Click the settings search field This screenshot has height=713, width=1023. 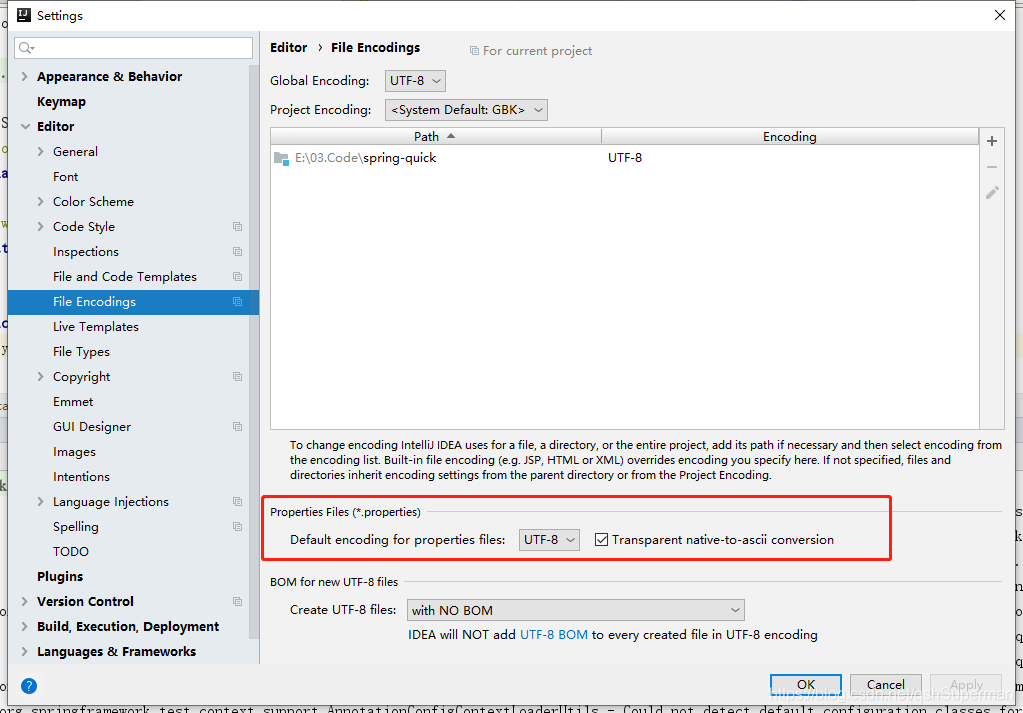pos(134,48)
